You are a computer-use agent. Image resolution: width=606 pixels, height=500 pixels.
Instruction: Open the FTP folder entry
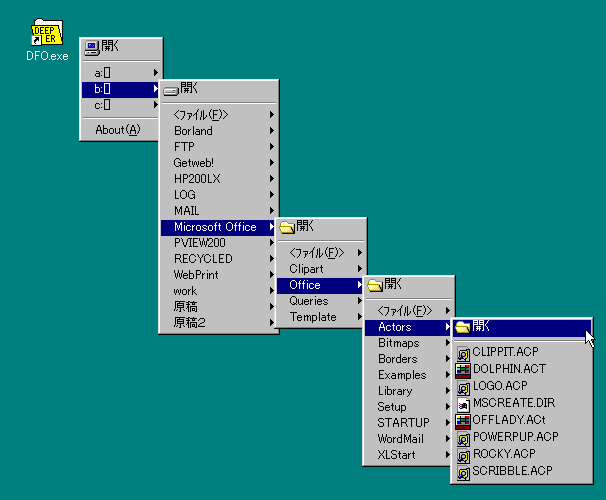[219, 147]
